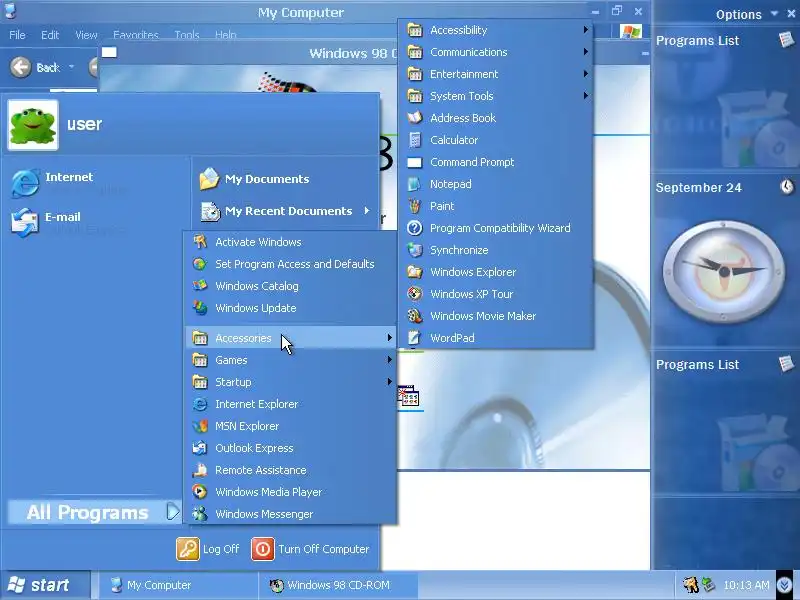Open E-mail shortcut in Start menu

63,222
